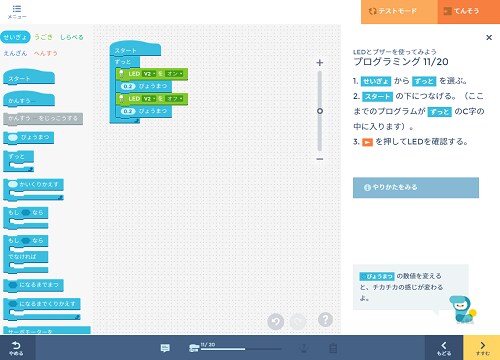Open the オフ state dropdown
Image resolution: width=500 pixels, height=360 pixels.
(x=175, y=99)
